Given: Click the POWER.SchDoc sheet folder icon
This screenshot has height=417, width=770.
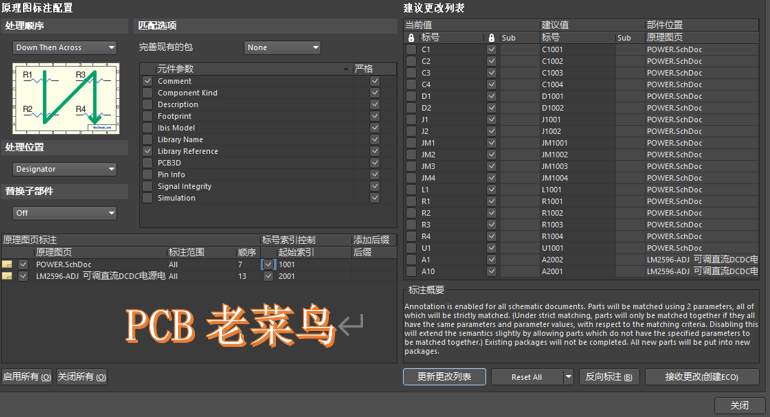Looking at the screenshot, I should [x=8, y=265].
